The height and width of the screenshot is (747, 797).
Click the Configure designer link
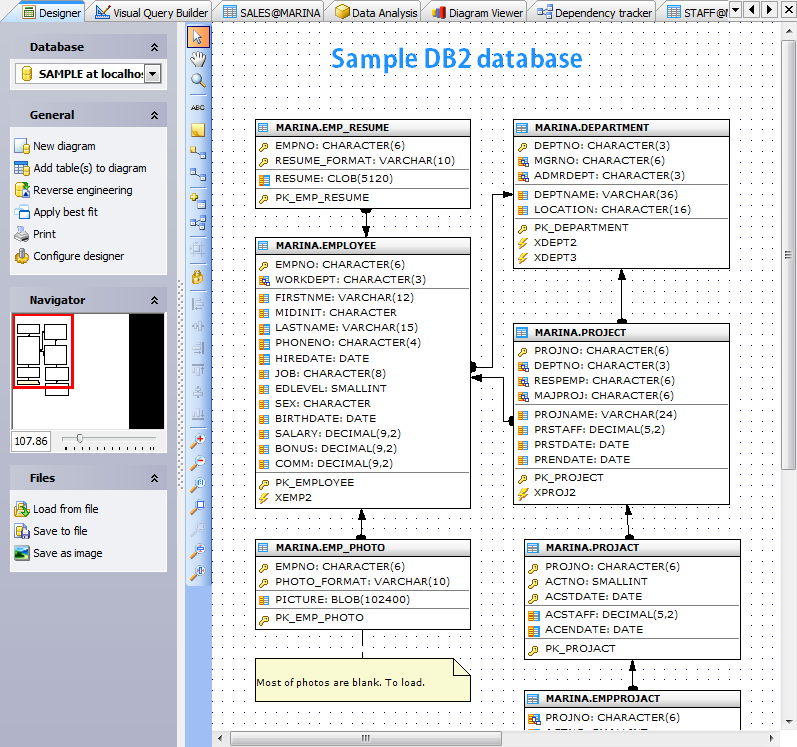[x=79, y=256]
